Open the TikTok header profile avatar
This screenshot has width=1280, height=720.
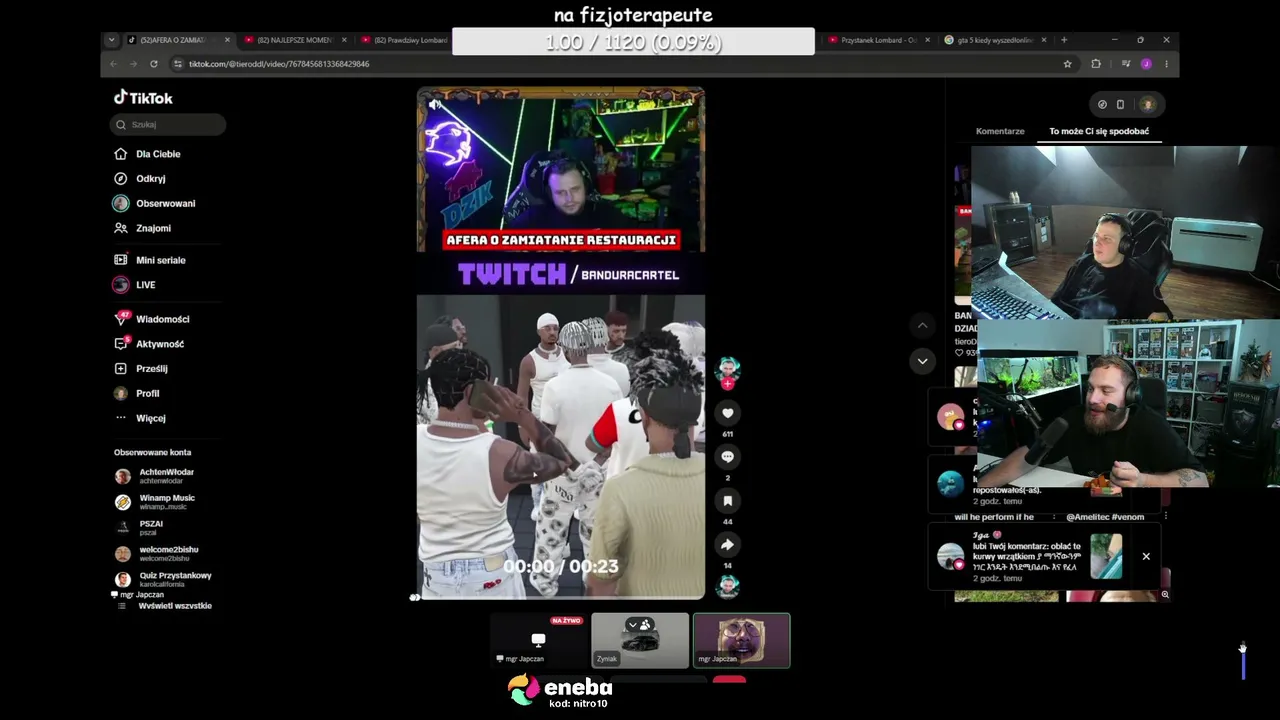pos(1146,104)
